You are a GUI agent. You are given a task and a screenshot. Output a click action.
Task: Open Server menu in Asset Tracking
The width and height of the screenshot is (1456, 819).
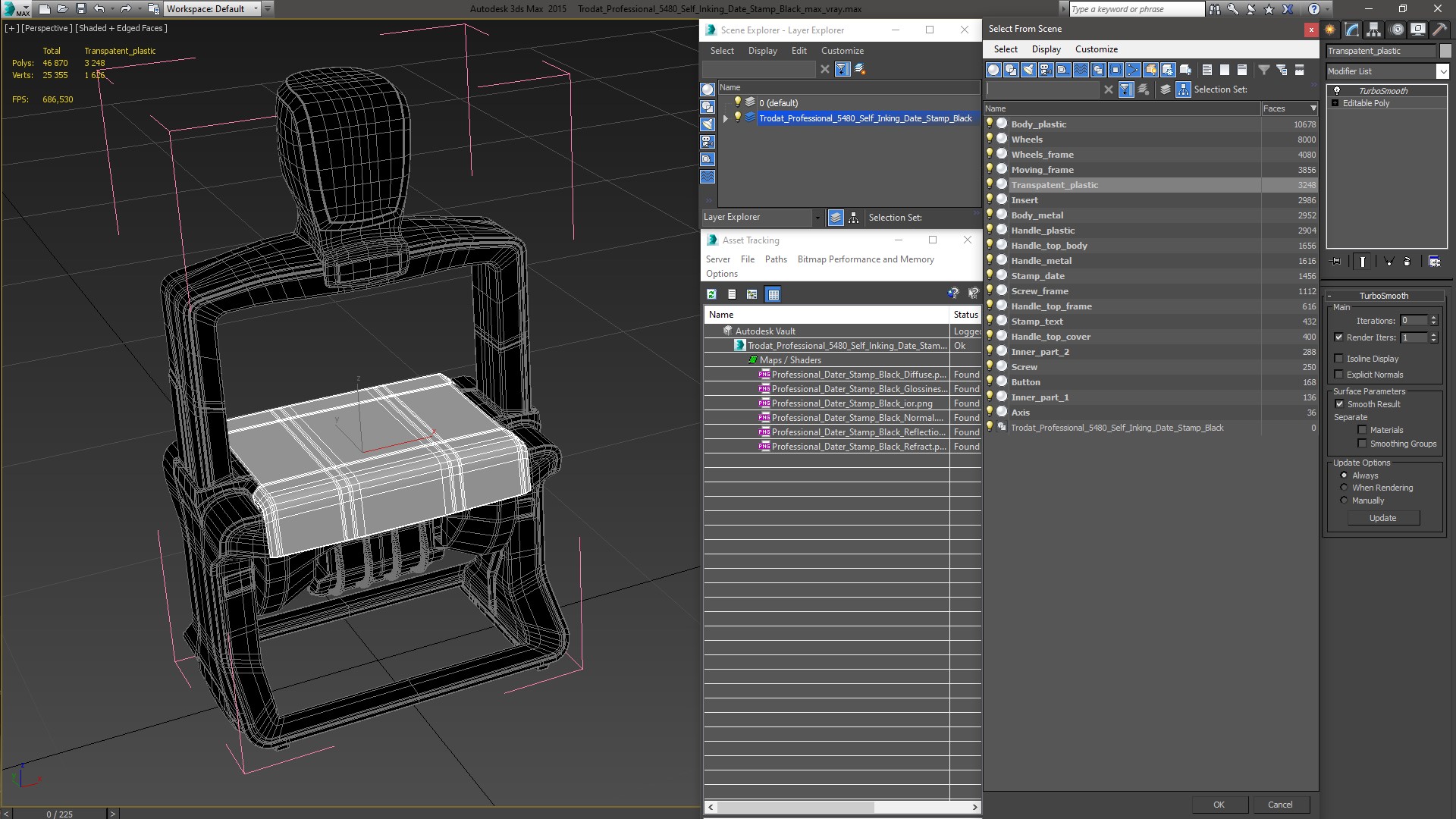(x=717, y=259)
